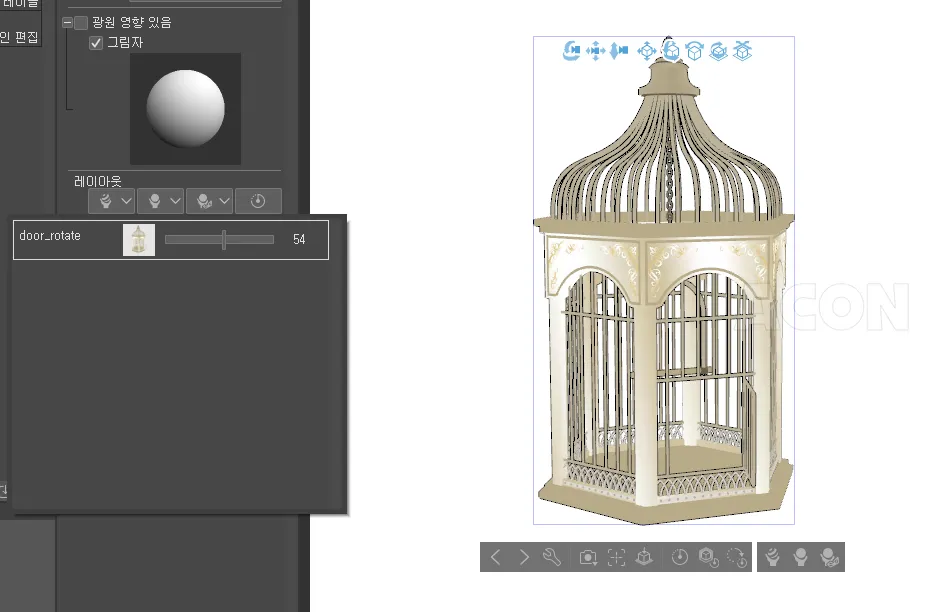Screen dimensions: 947x612
Task: Select the free object rotation manipulator icon
Action: click(x=671, y=51)
